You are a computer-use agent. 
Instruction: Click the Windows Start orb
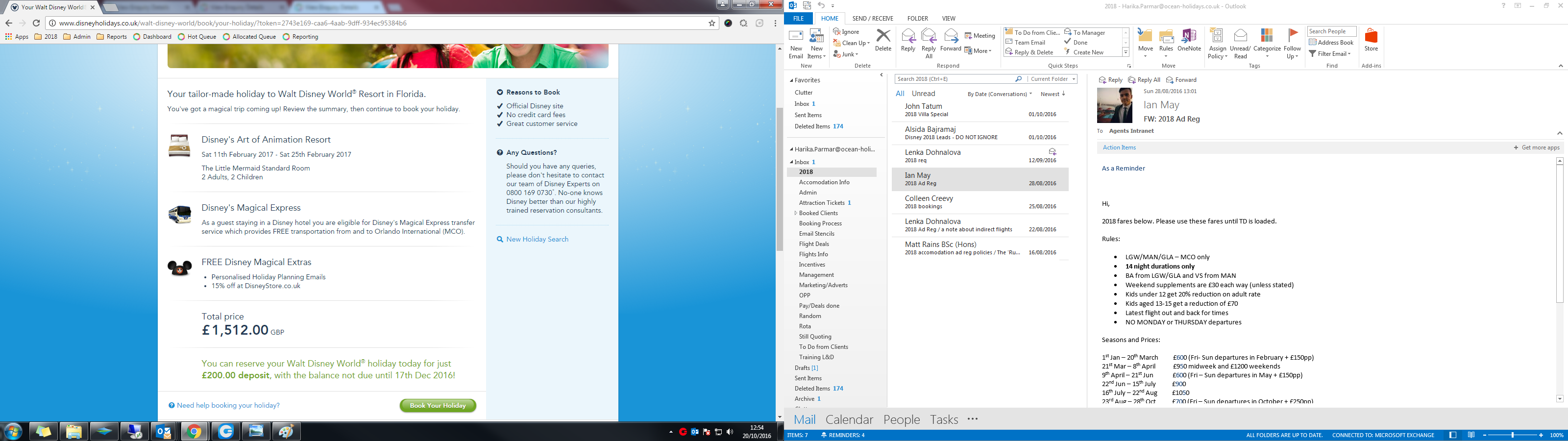[13, 431]
